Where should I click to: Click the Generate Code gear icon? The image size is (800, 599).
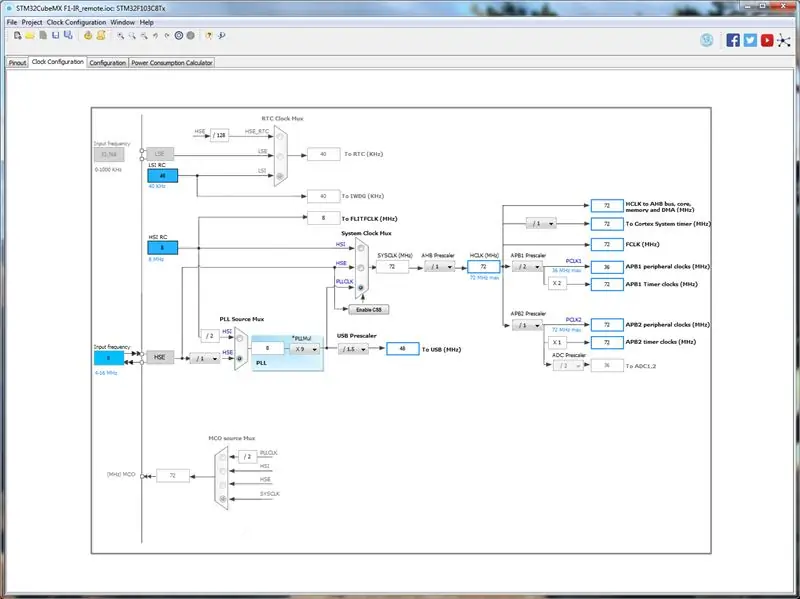[x=88, y=35]
